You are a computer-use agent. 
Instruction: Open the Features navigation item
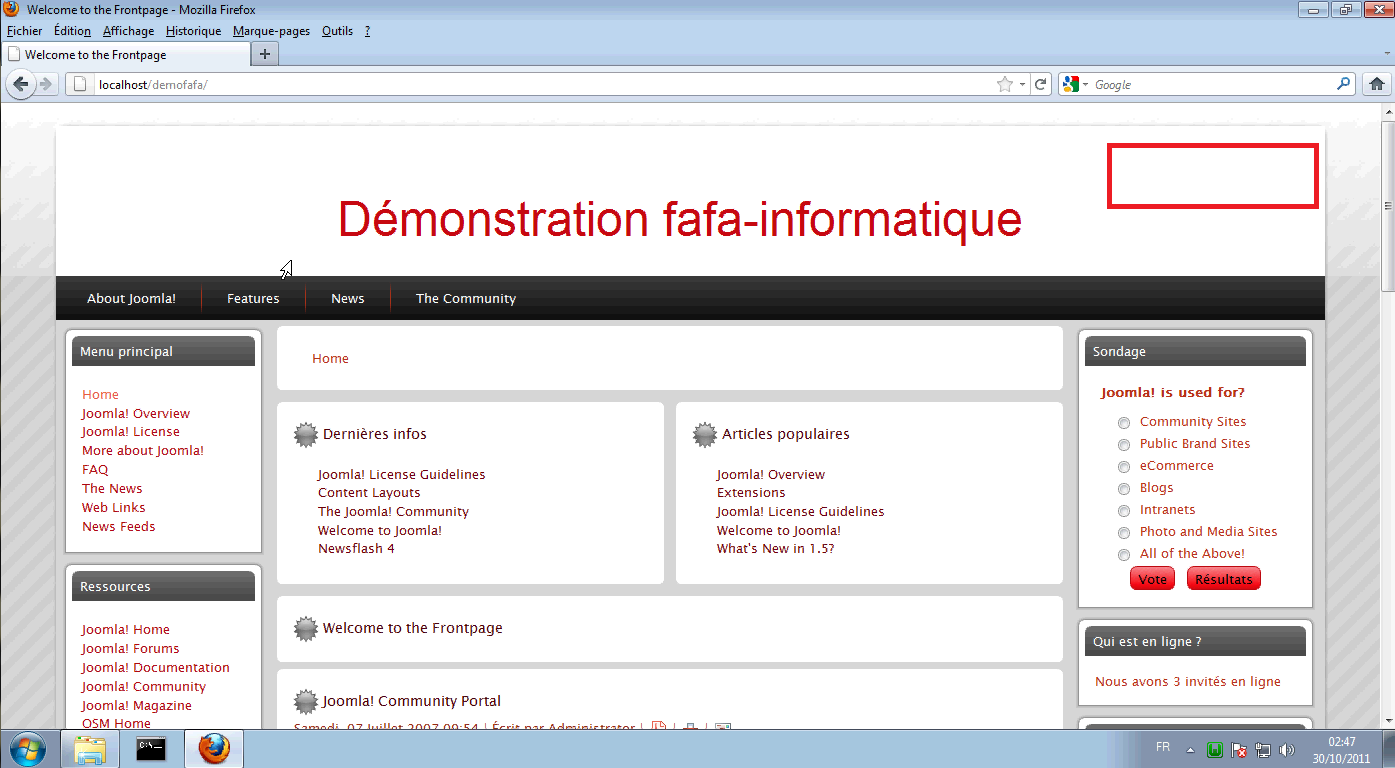[253, 299]
